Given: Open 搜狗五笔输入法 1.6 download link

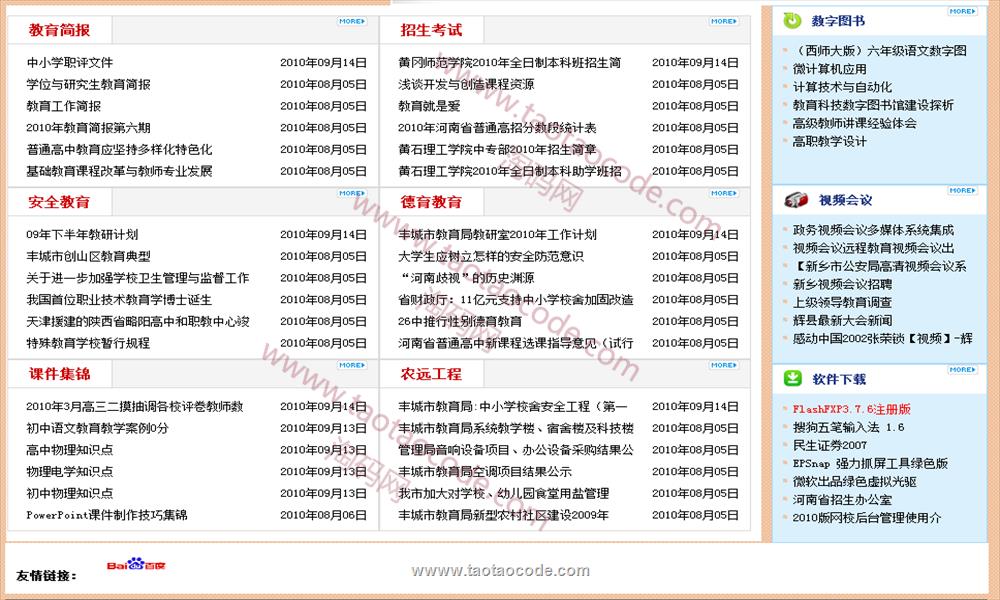Looking at the screenshot, I should coord(848,427).
